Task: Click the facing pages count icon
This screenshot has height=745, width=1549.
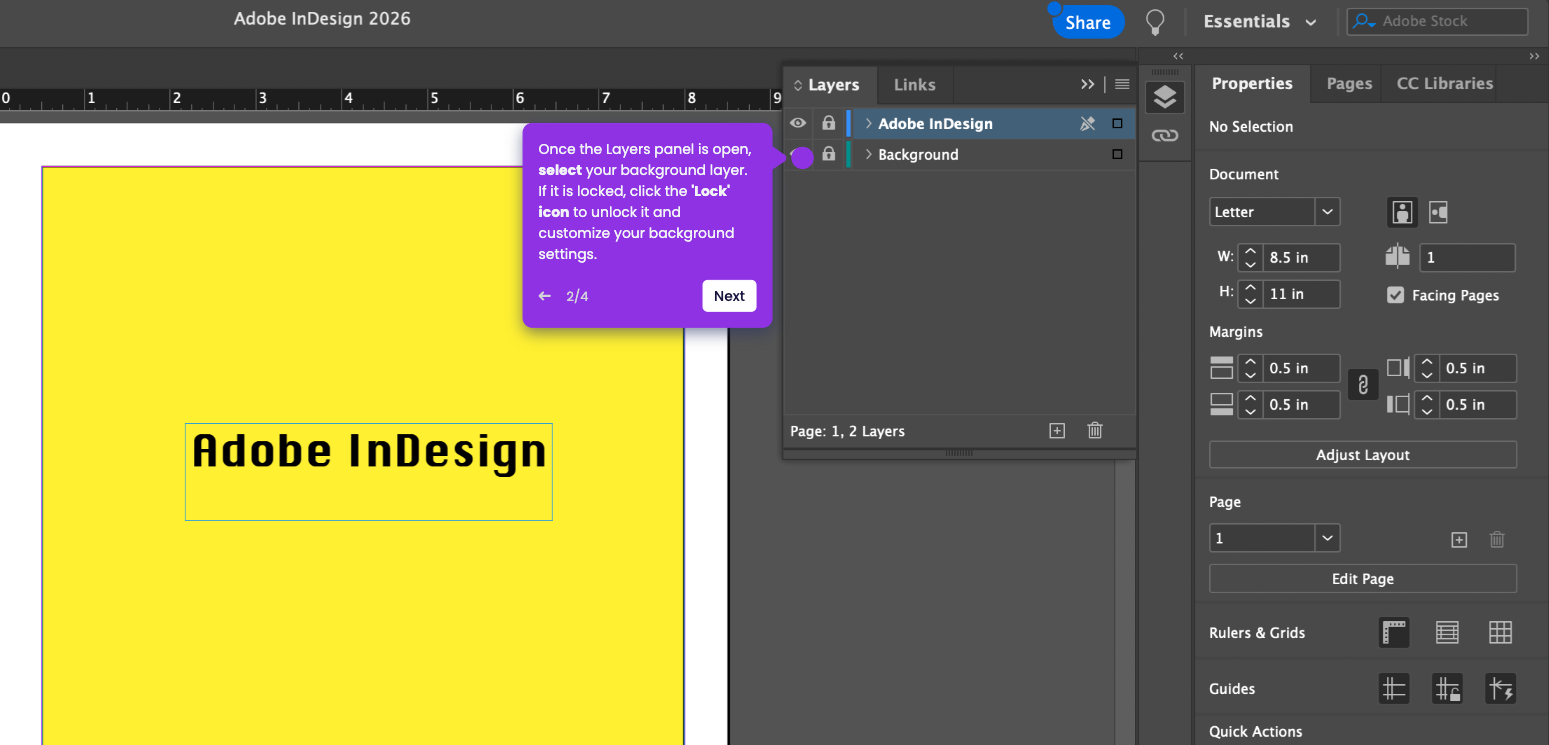Action: [x=1397, y=257]
